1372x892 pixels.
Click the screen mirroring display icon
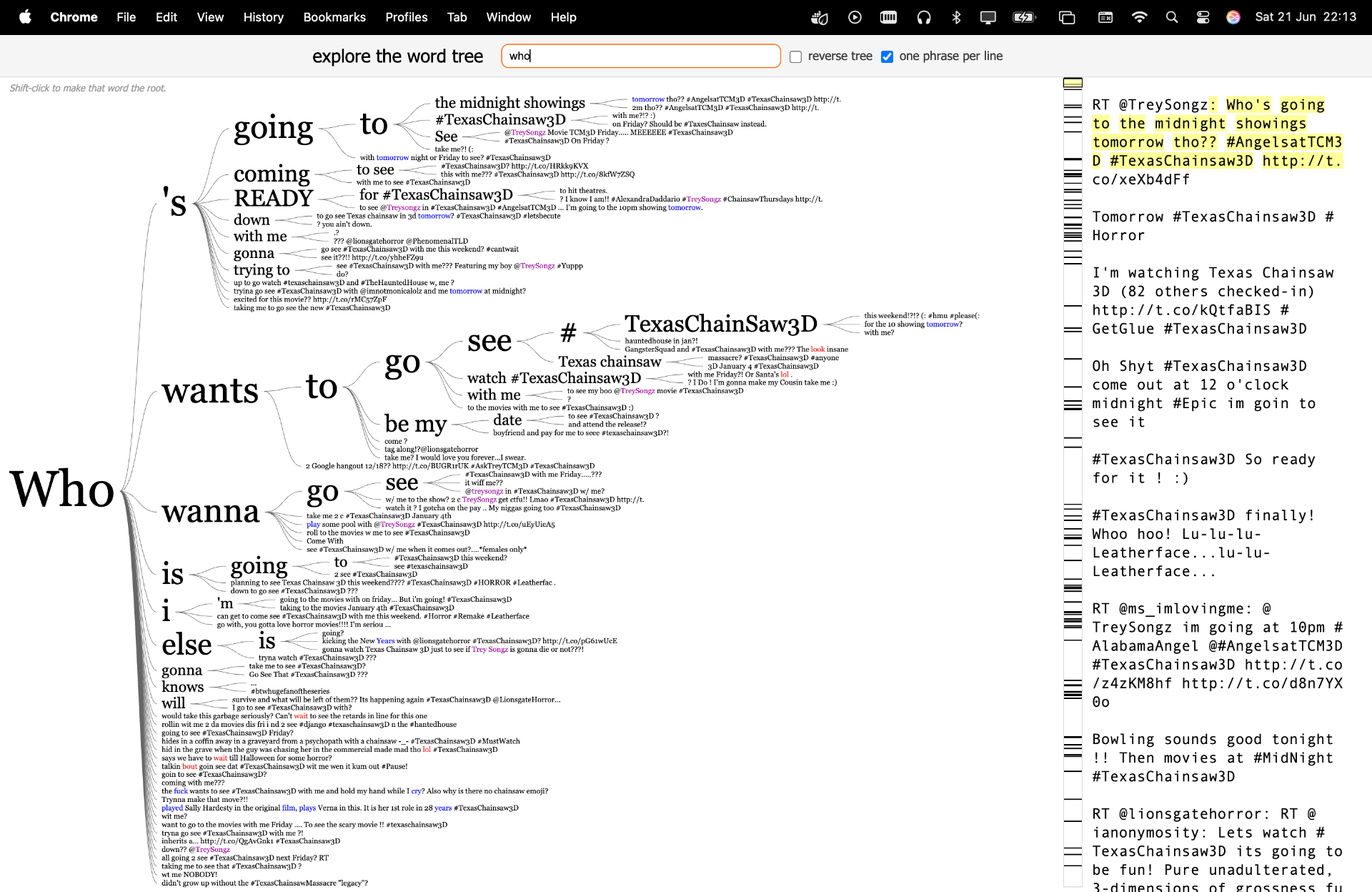(x=988, y=17)
